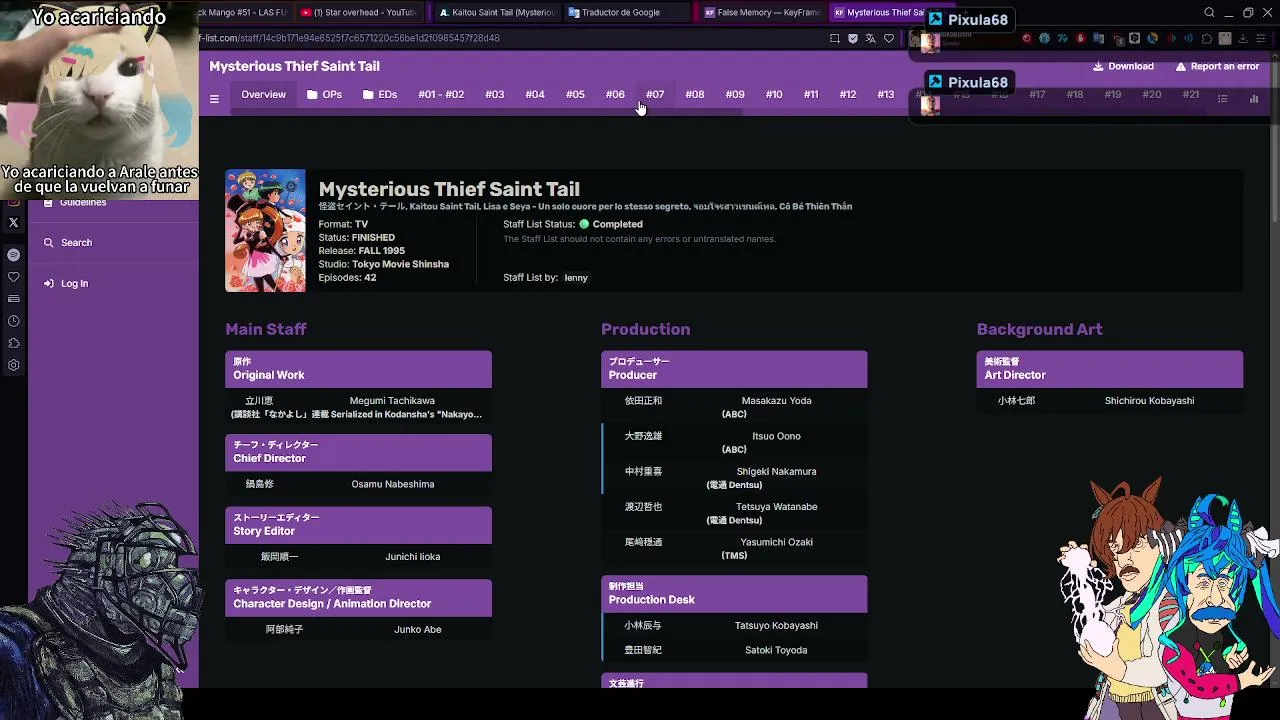This screenshot has height=720, width=1280.
Task: Click the staff list author lenny
Action: (576, 278)
